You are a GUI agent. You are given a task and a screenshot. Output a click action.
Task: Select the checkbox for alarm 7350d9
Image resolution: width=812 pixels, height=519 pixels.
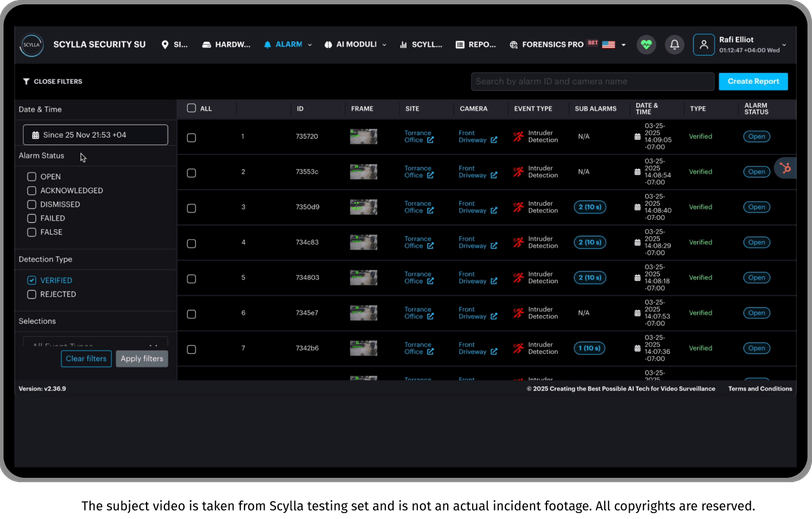(191, 208)
